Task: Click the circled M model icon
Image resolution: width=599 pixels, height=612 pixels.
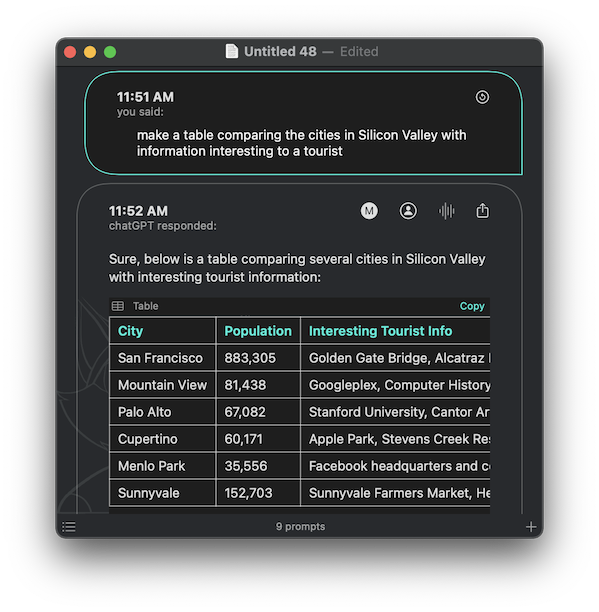Action: [x=369, y=211]
